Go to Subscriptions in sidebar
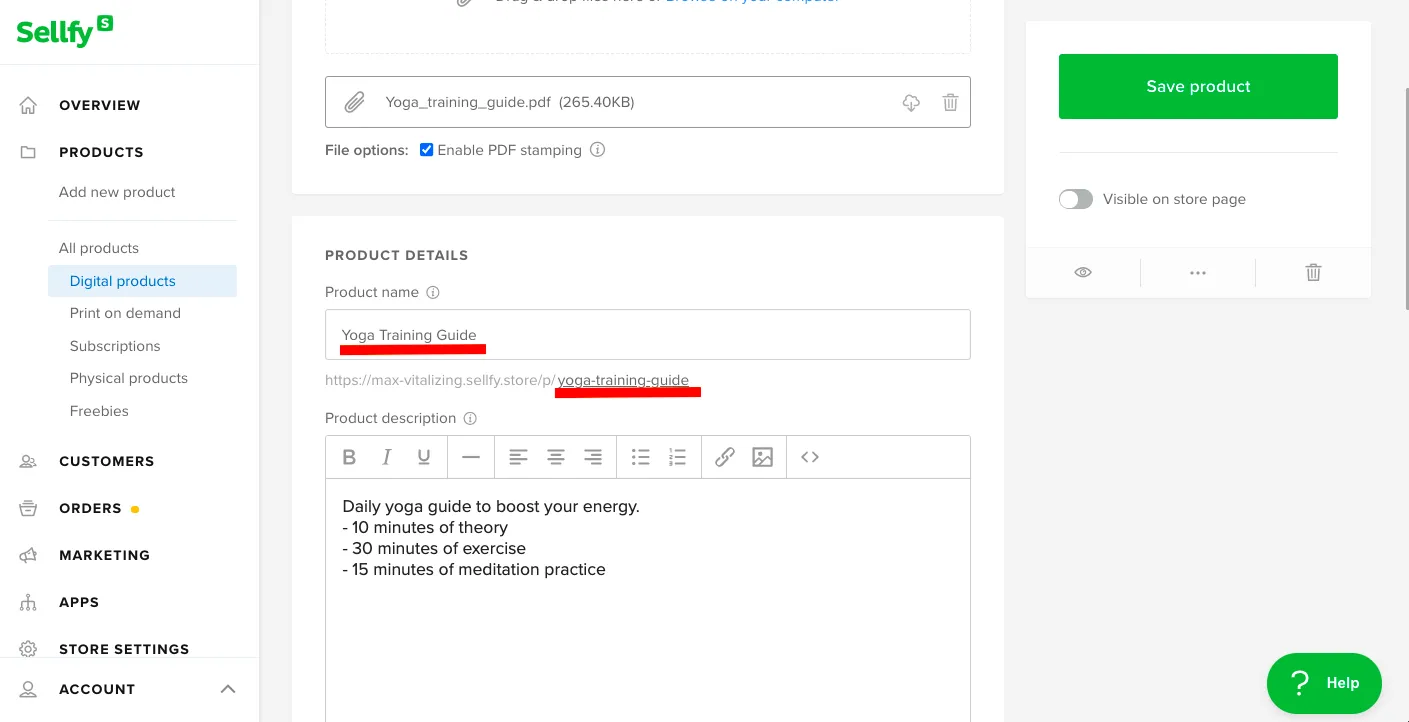 115,346
